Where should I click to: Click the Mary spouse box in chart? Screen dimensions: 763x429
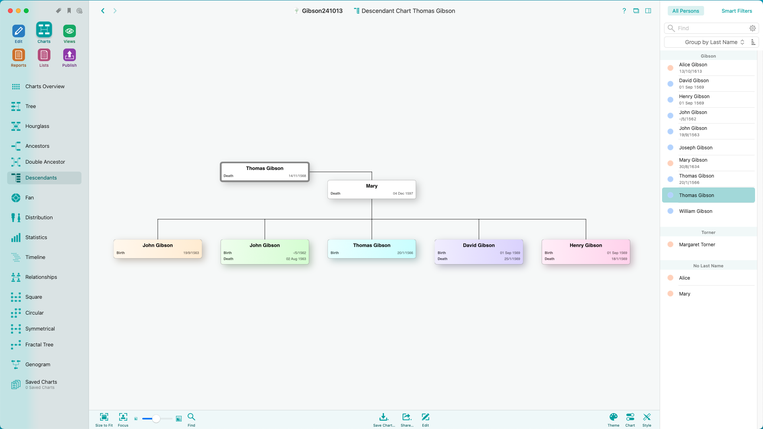click(x=372, y=190)
